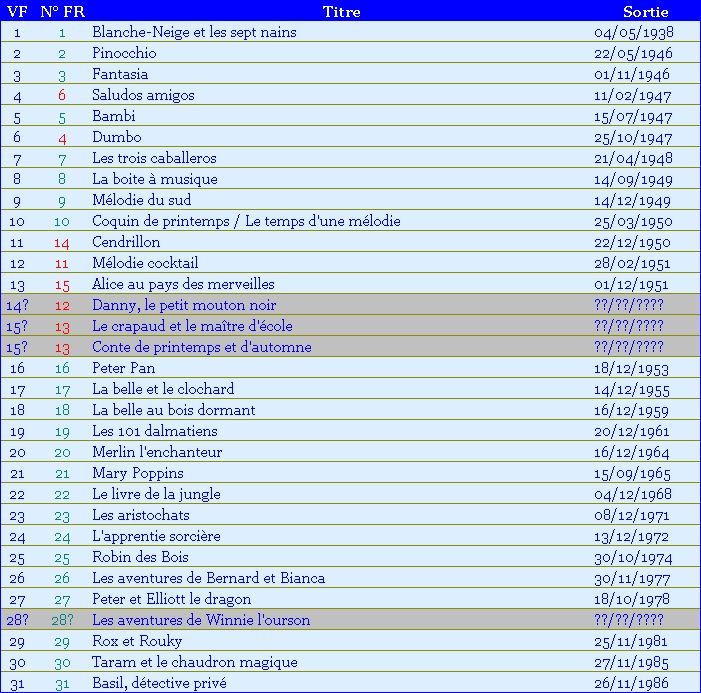Click release date '26/11/1986'
The image size is (701, 693).
631,684
